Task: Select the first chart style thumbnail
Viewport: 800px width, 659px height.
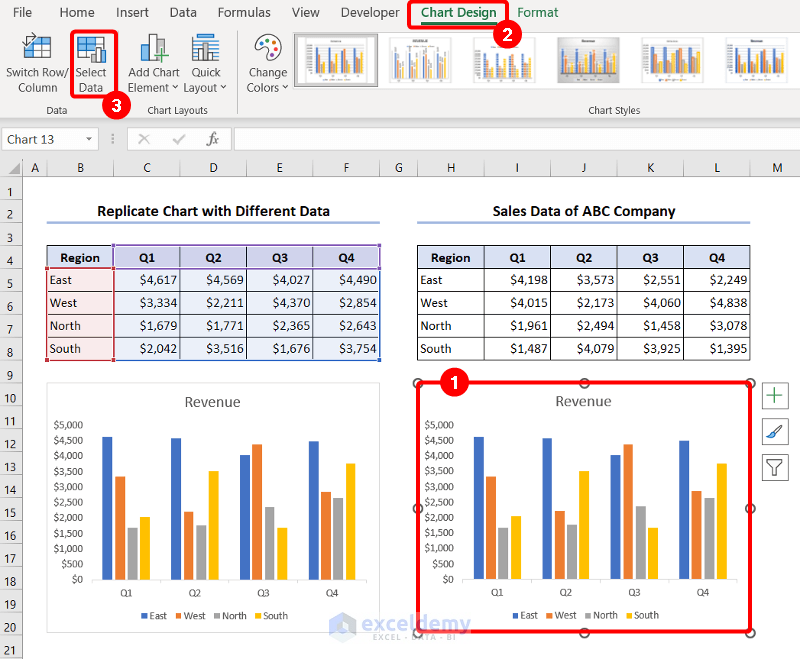Action: coord(336,60)
